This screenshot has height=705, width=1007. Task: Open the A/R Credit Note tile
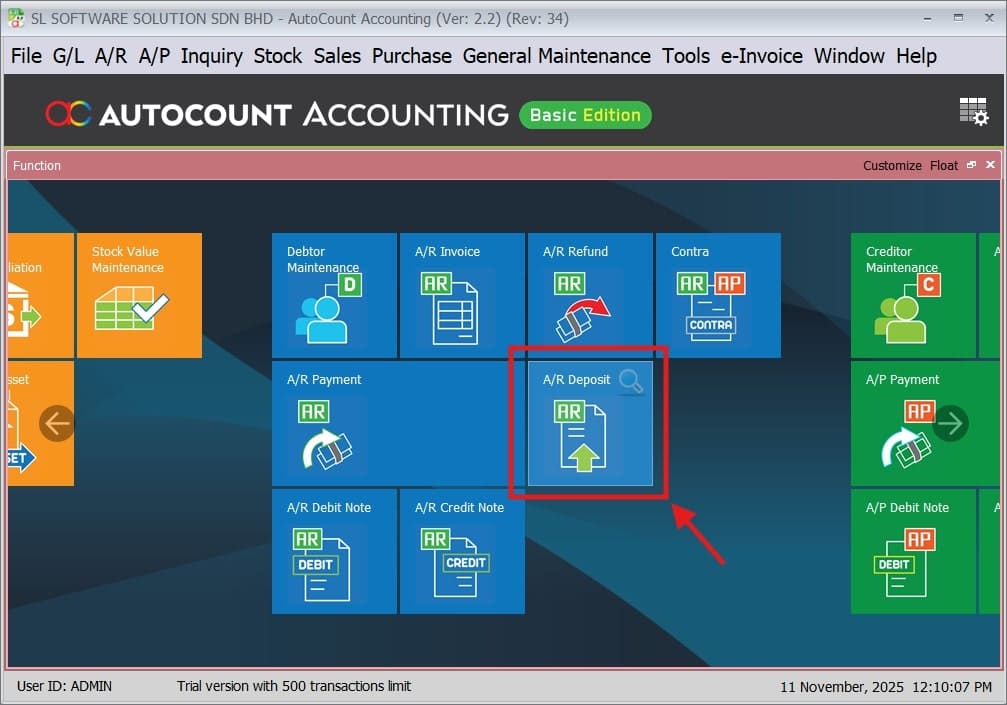point(461,551)
